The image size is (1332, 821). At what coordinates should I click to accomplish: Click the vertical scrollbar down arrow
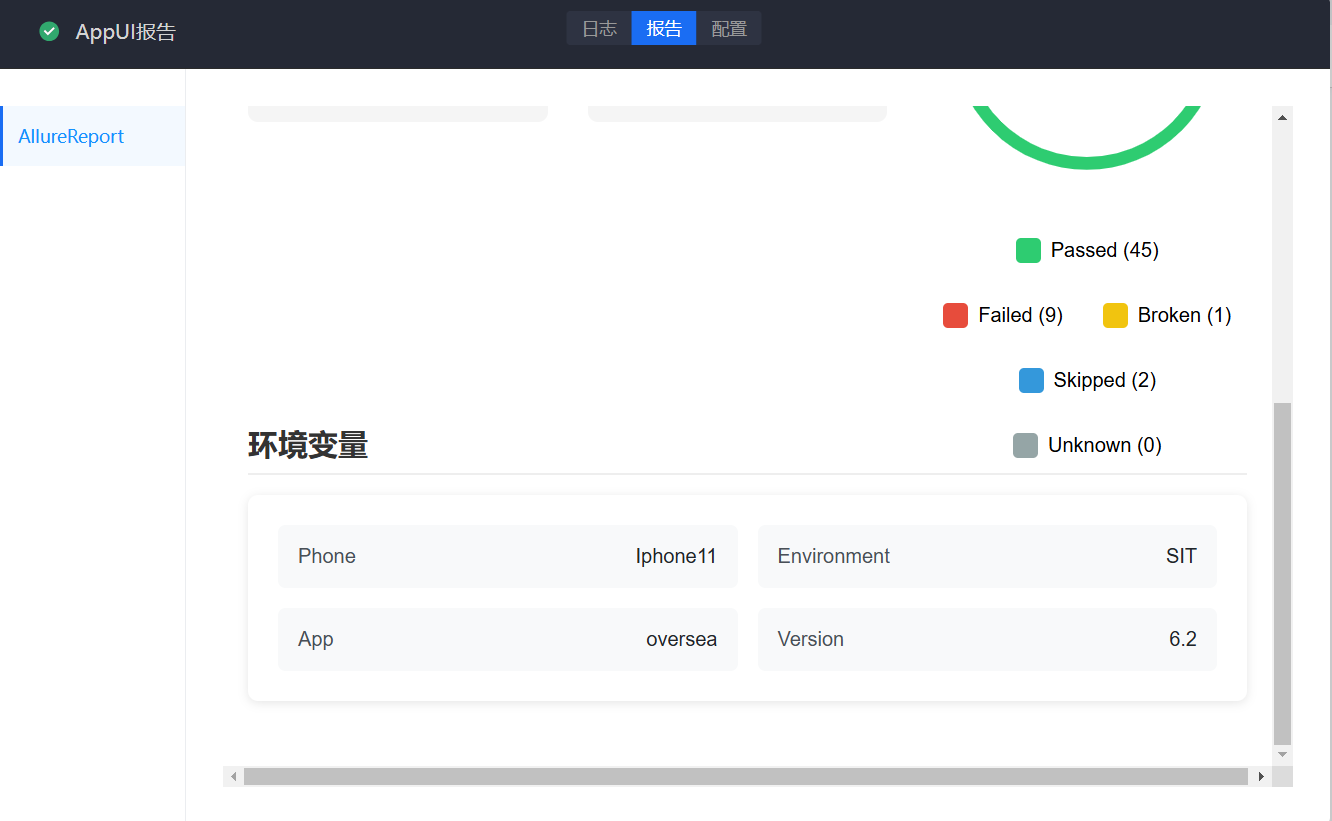point(1283,754)
